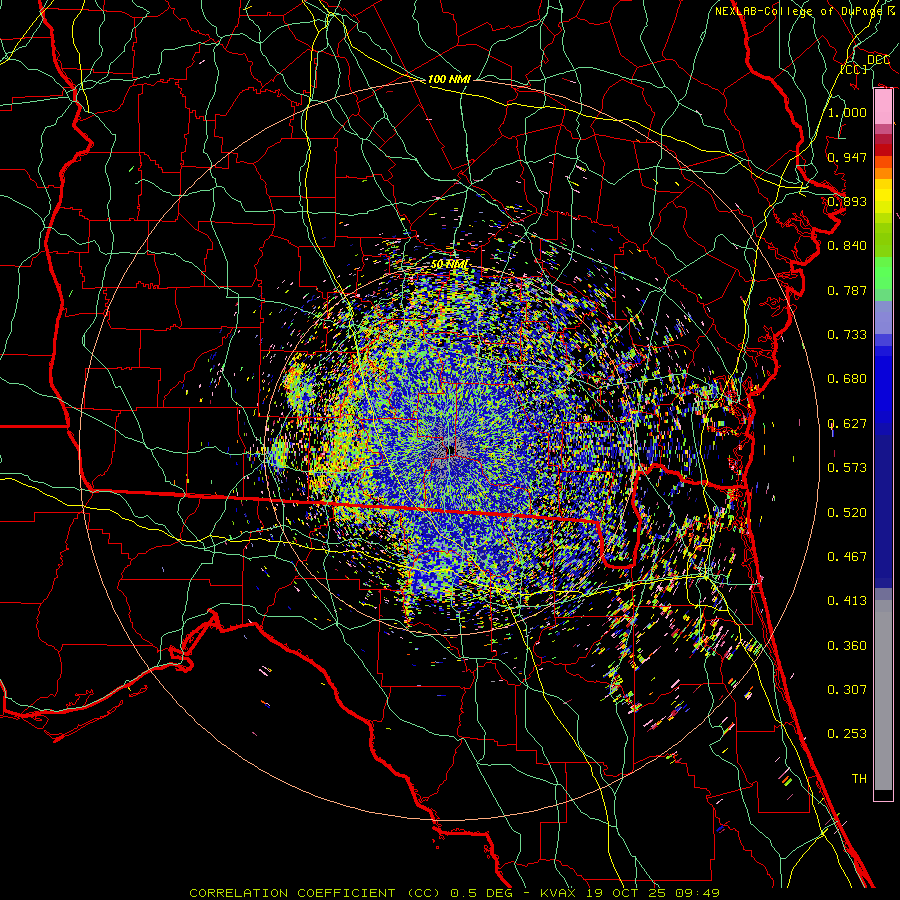Click the 50 NMI range ring label
Screen dimensions: 900x900
[x=449, y=264]
